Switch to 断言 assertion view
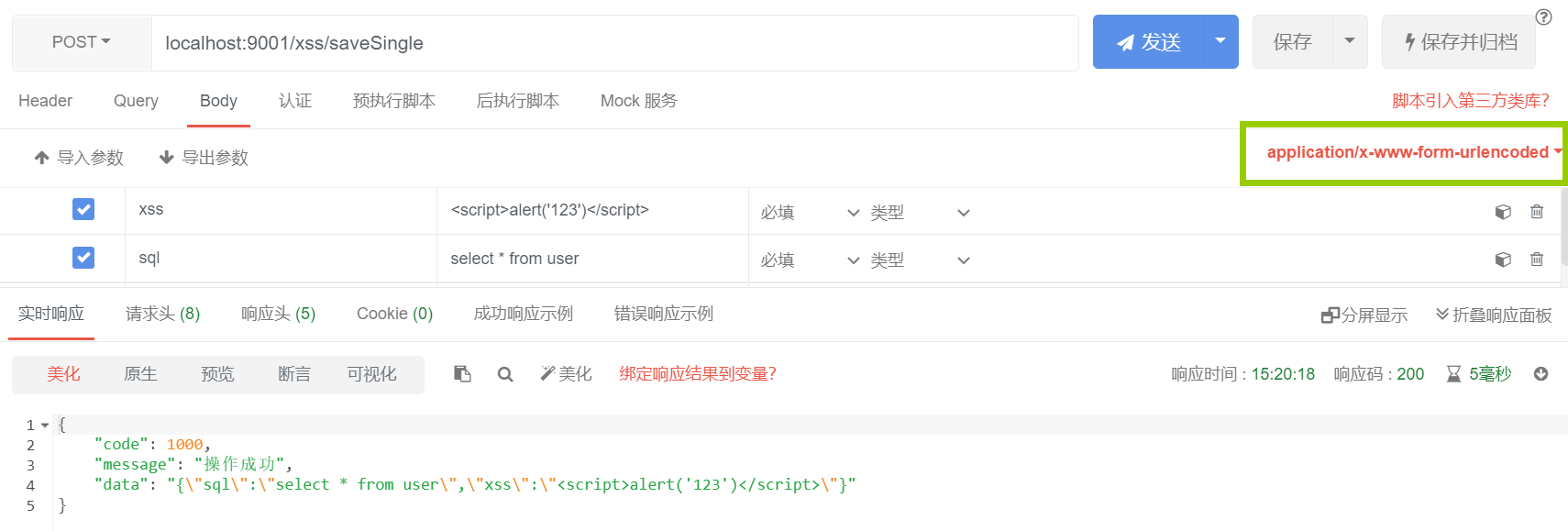Screen dimensions: 1568x531 [x=294, y=374]
